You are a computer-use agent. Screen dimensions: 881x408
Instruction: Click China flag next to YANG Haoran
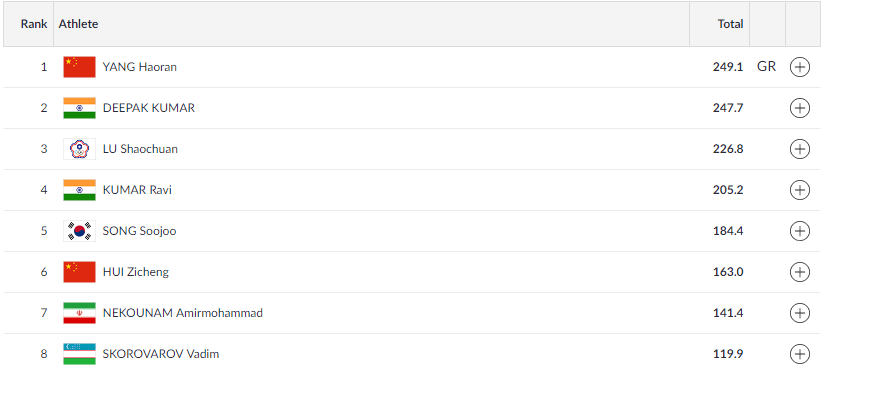(79, 67)
